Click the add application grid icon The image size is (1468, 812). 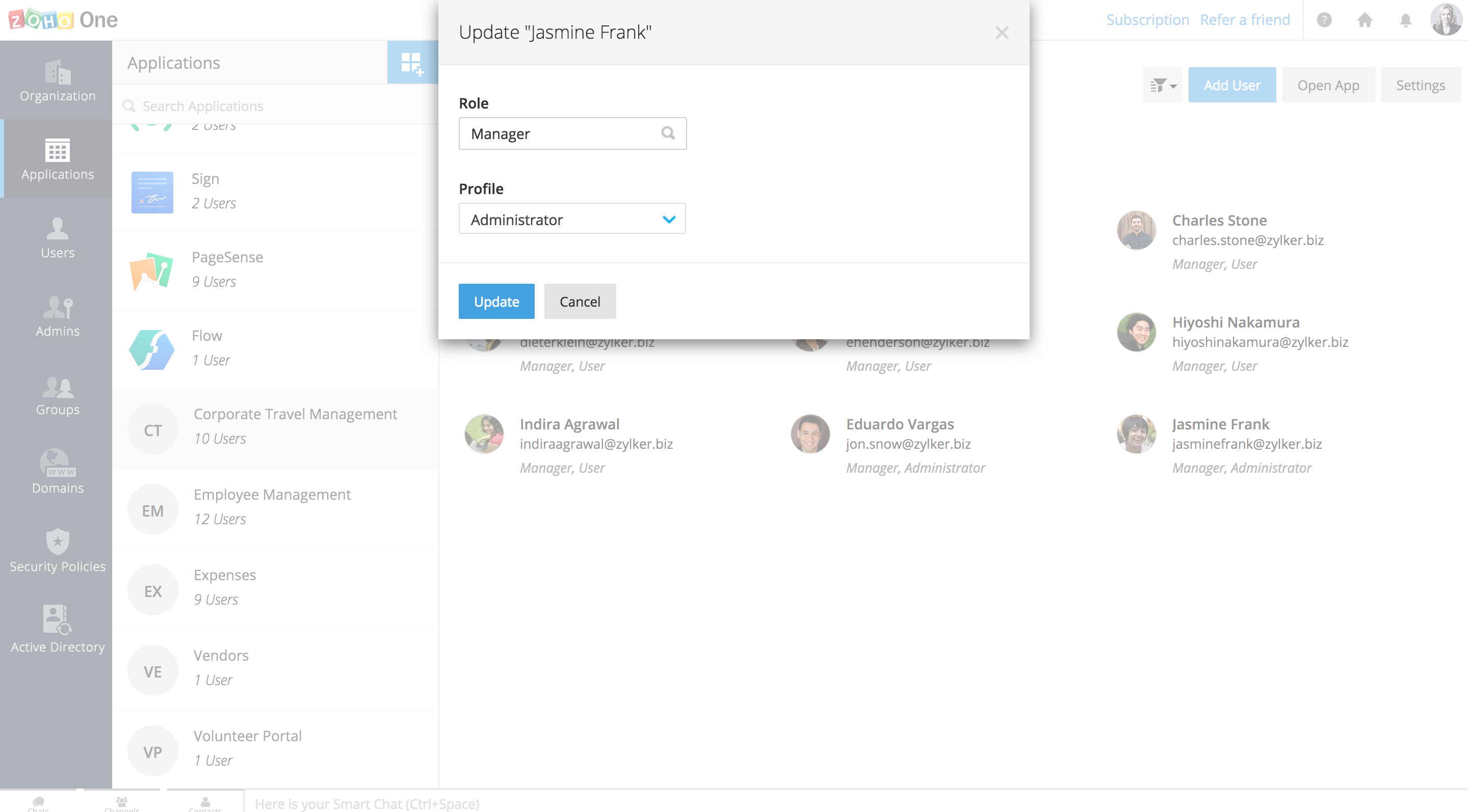pyautogui.click(x=412, y=63)
